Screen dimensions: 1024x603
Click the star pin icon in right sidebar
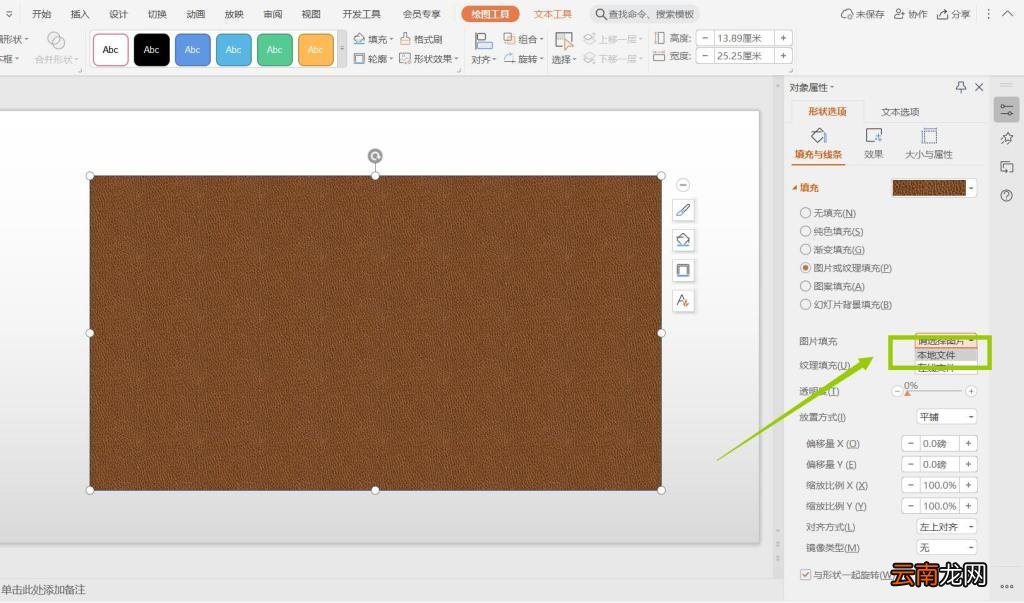[x=1006, y=138]
